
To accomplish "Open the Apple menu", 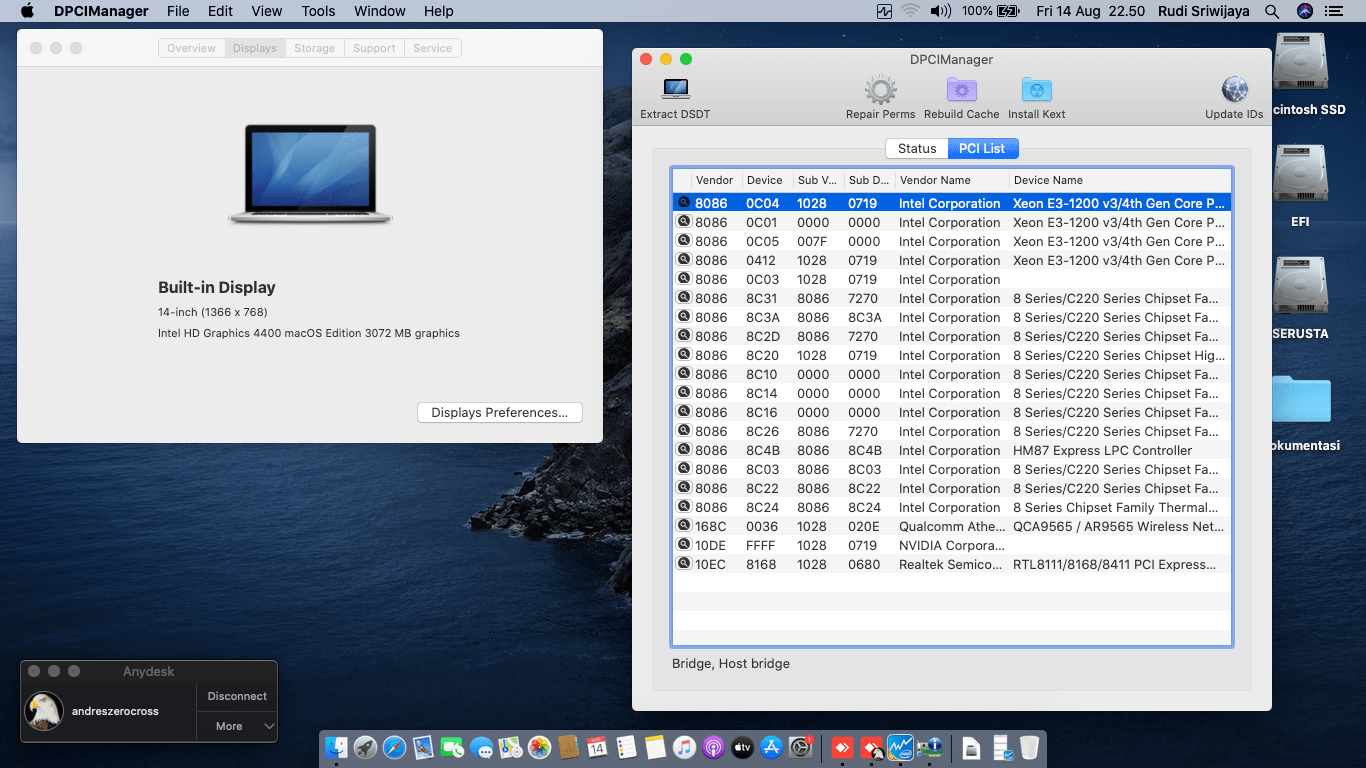I will [27, 11].
